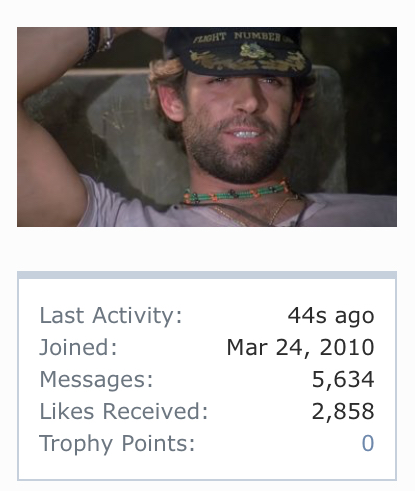The width and height of the screenshot is (415, 491).
Task: Click the gold emblem on the cap
Action: click(253, 52)
